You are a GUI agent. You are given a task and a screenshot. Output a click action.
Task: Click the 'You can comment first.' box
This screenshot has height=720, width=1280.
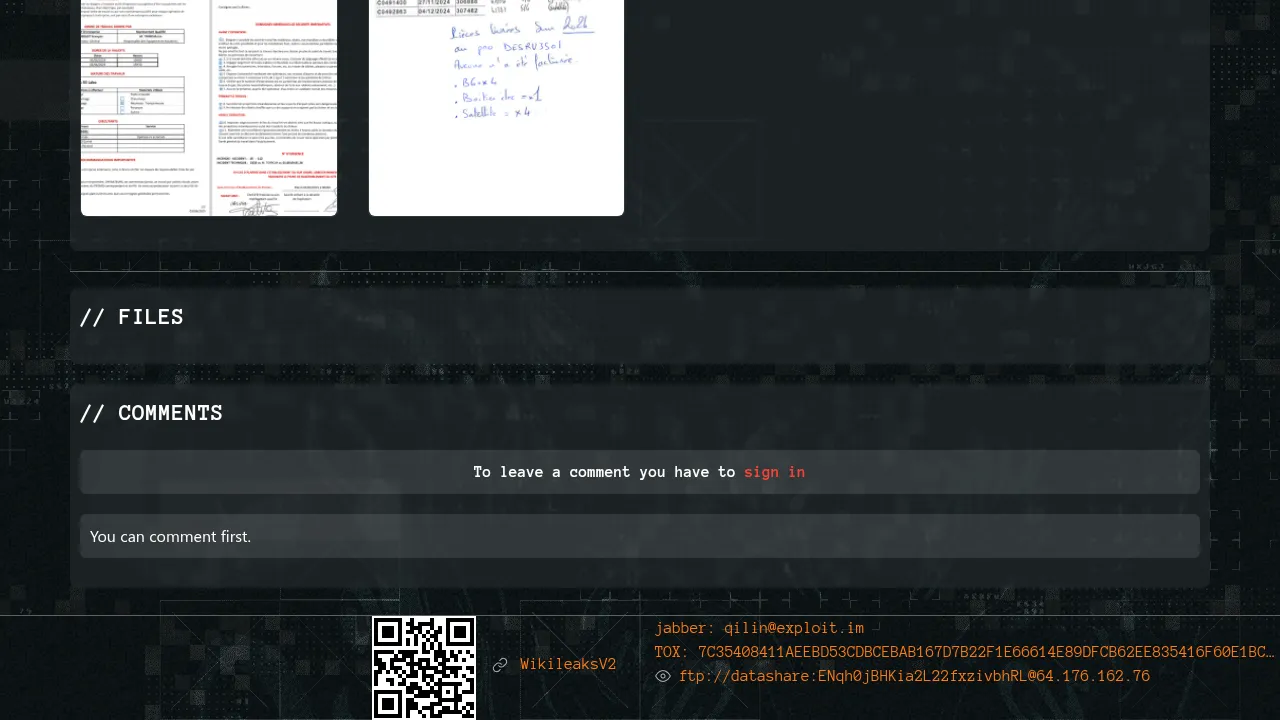click(x=639, y=536)
